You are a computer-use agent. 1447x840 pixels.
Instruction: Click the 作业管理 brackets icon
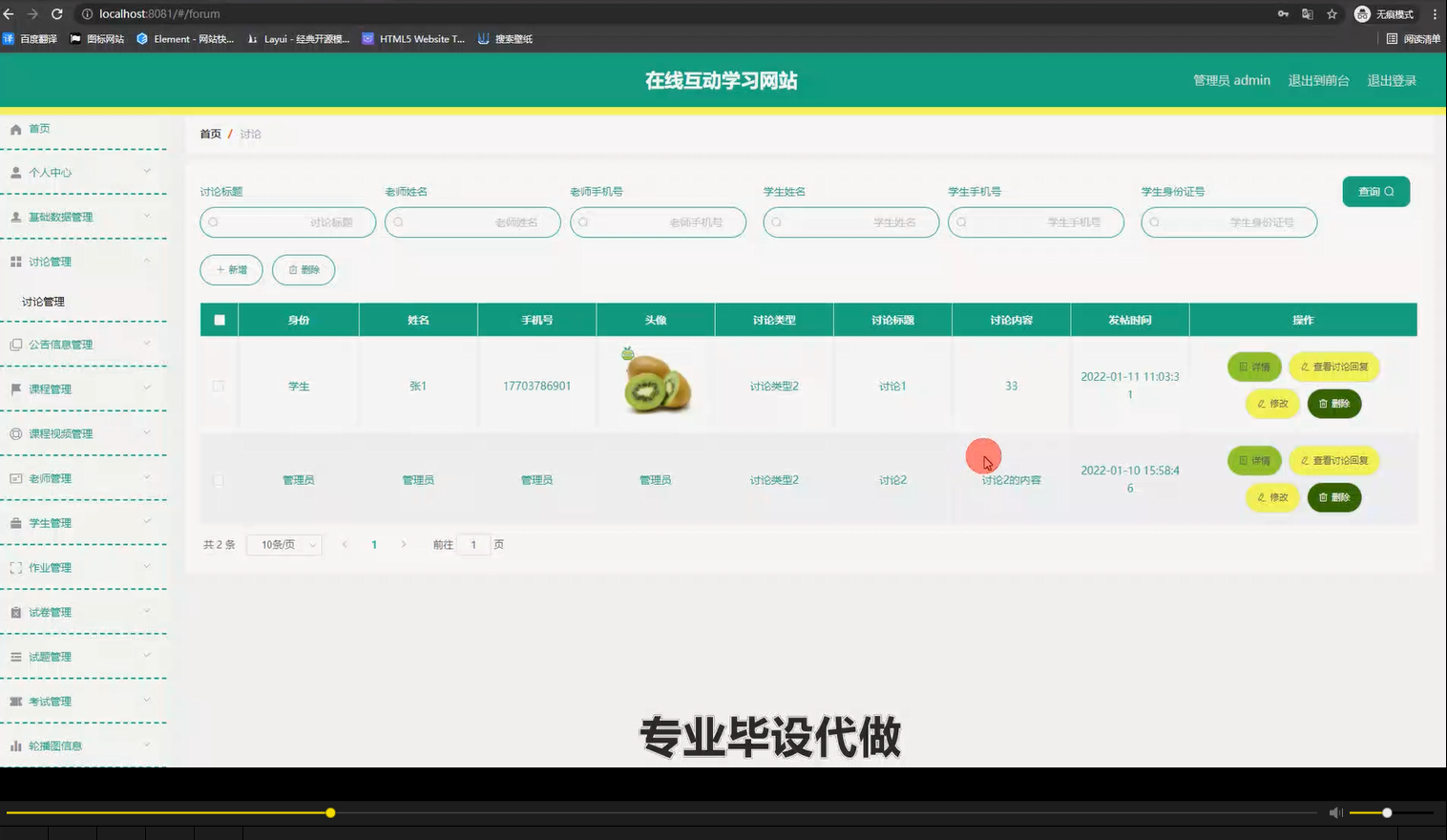15,566
